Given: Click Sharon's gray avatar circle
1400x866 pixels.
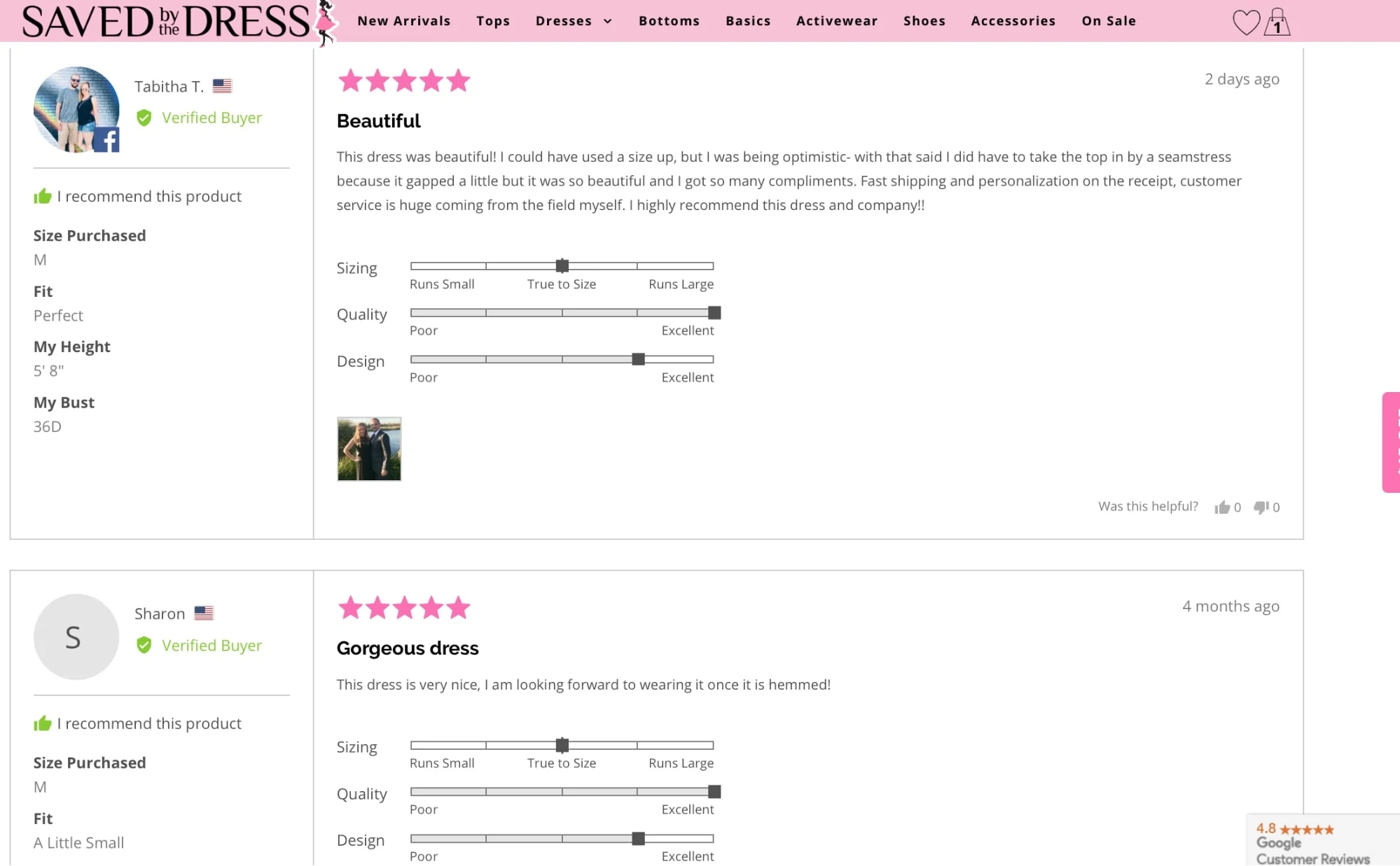Looking at the screenshot, I should [76, 637].
